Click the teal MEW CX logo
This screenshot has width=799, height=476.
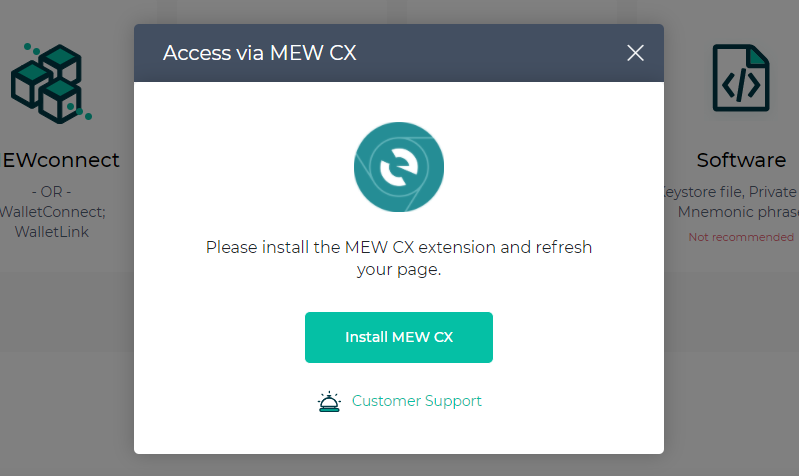(x=399, y=167)
